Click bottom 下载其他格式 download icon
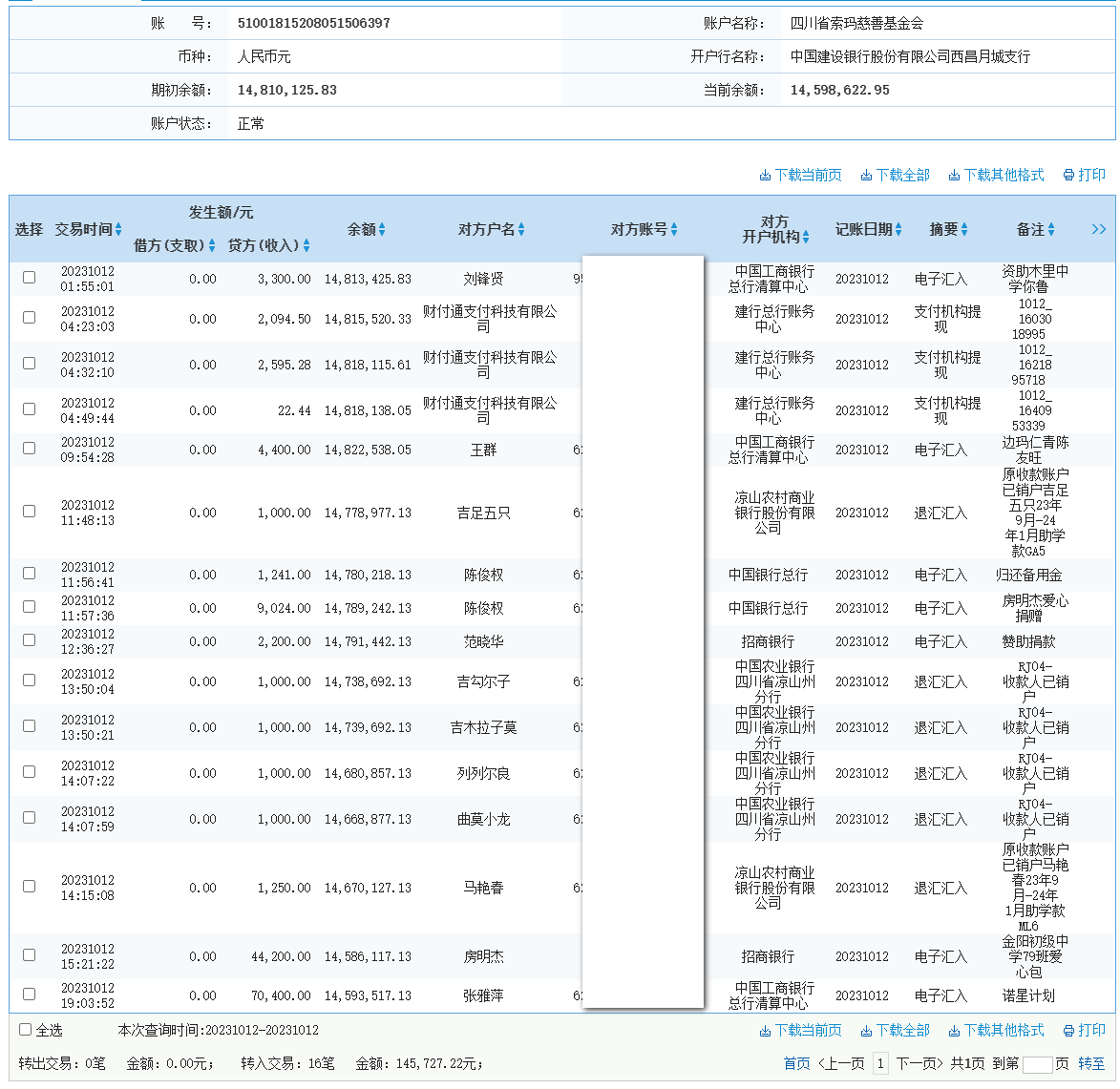1120x1089 pixels. [x=954, y=1031]
